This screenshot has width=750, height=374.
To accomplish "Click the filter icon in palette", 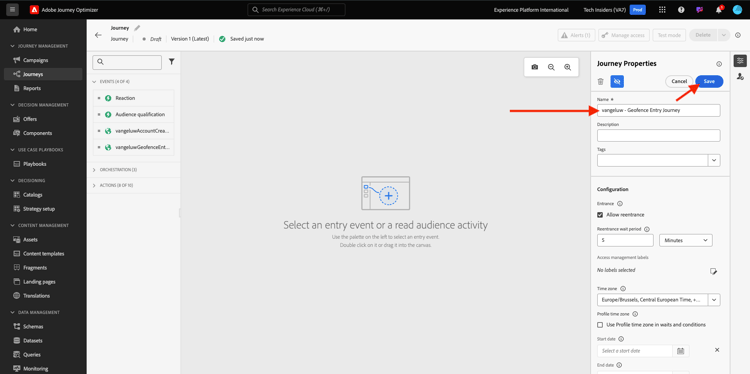I will click(x=172, y=62).
